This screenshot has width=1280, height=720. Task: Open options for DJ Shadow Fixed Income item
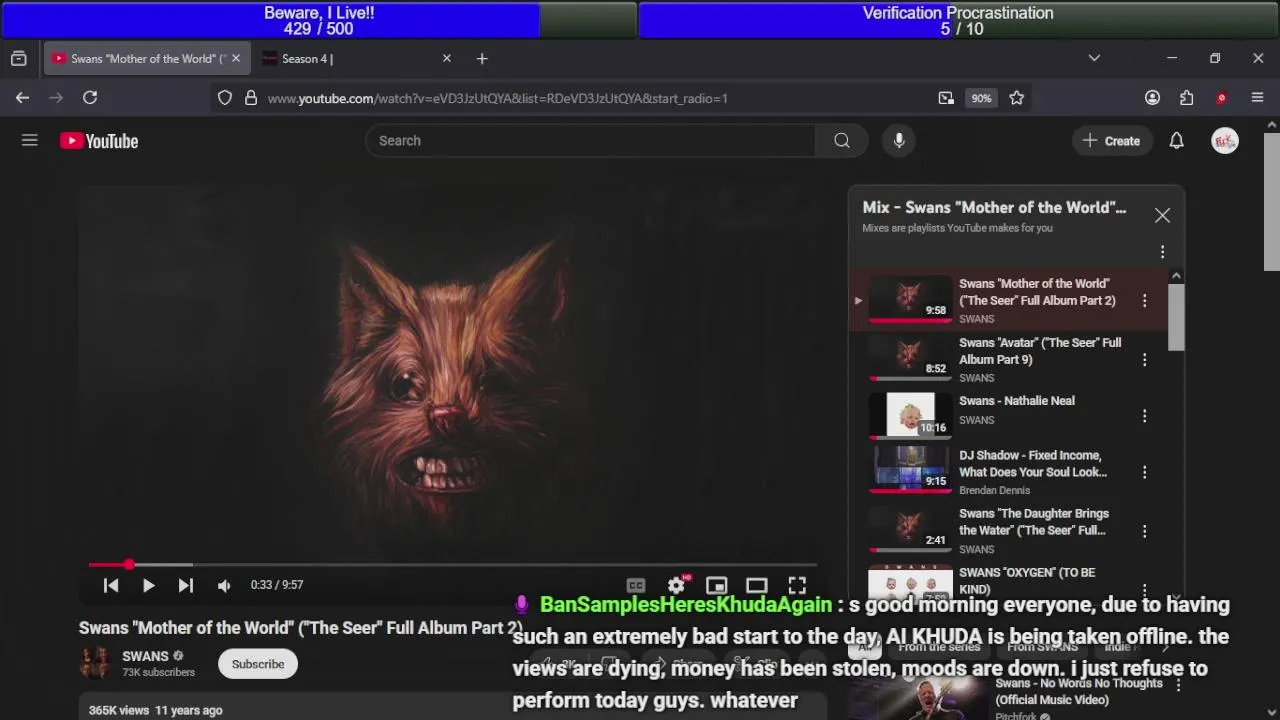(x=1145, y=472)
